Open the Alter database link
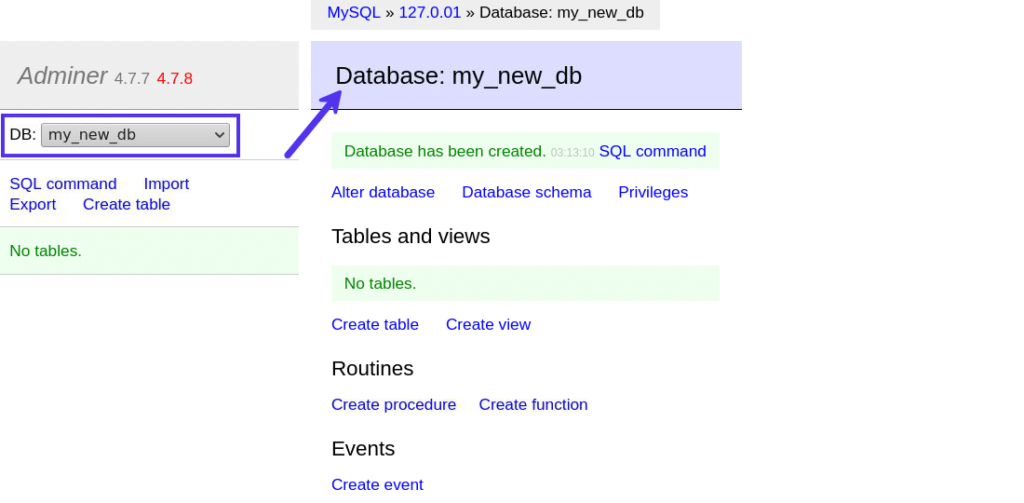 pos(383,192)
